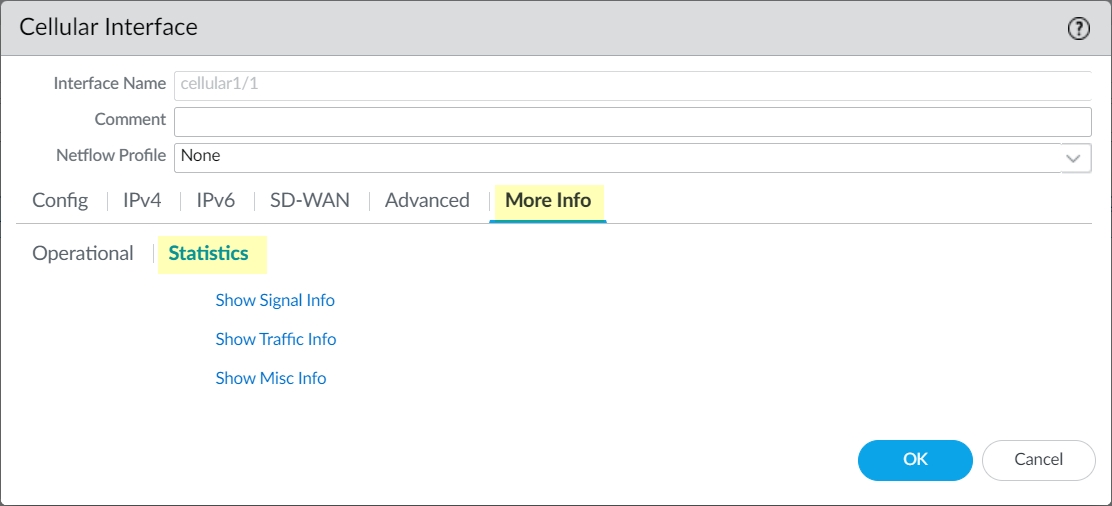Click the Cellular Interface dialog title
1112x506 pixels.
click(x=109, y=27)
